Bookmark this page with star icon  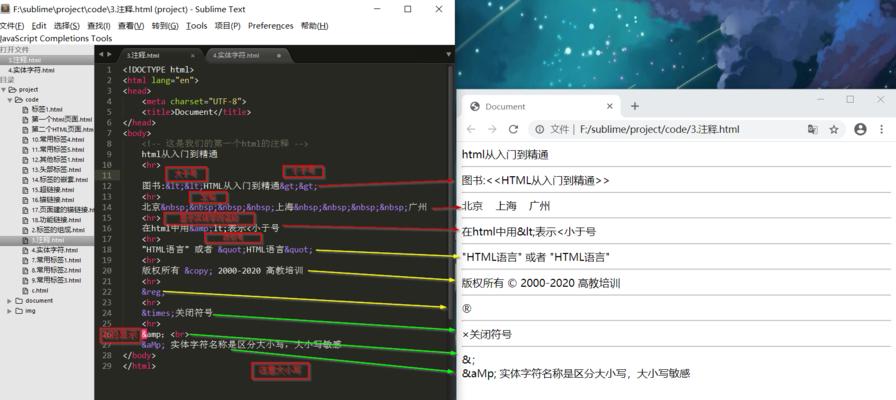pyautogui.click(x=834, y=130)
